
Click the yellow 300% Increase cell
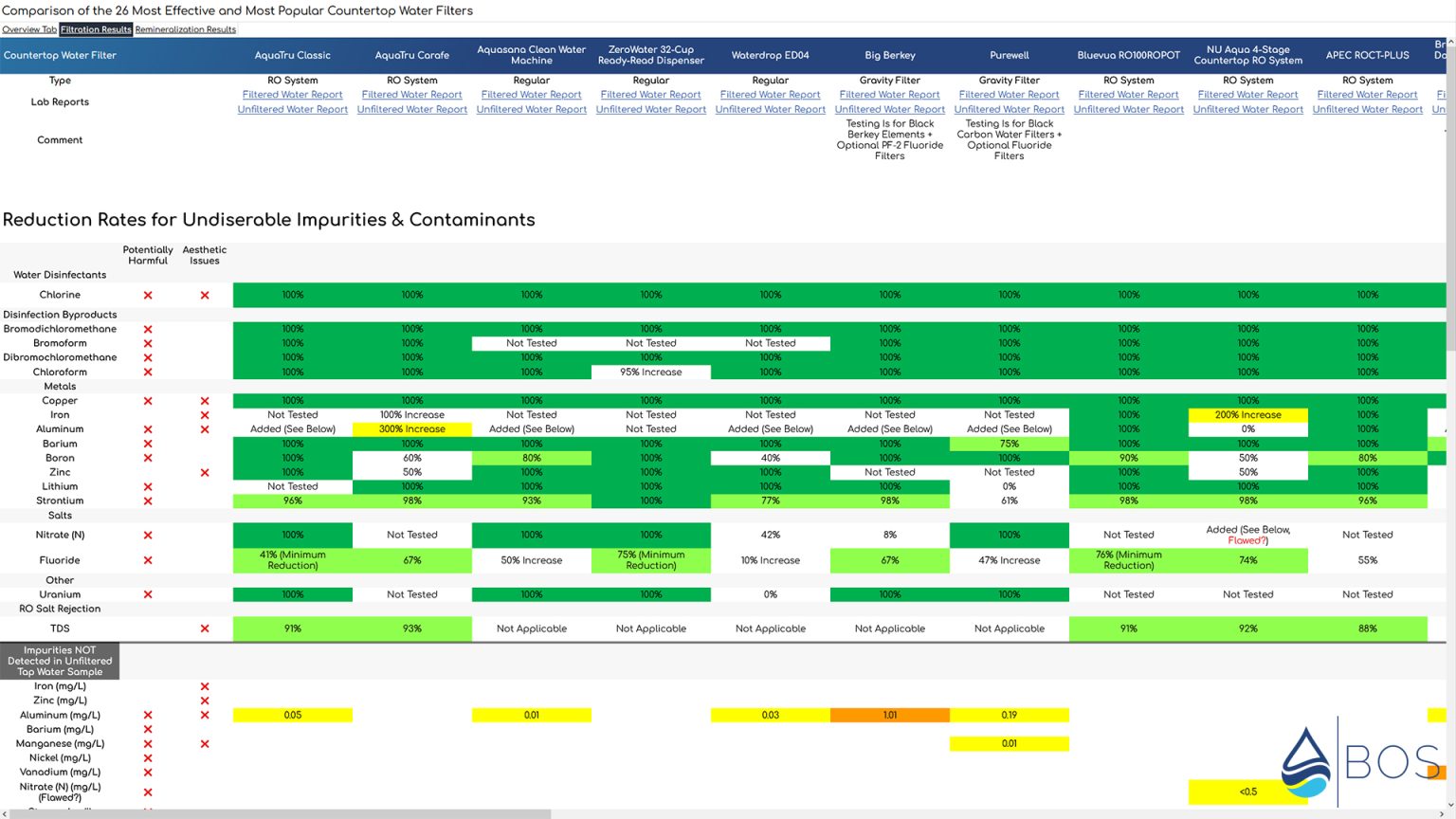tap(412, 429)
